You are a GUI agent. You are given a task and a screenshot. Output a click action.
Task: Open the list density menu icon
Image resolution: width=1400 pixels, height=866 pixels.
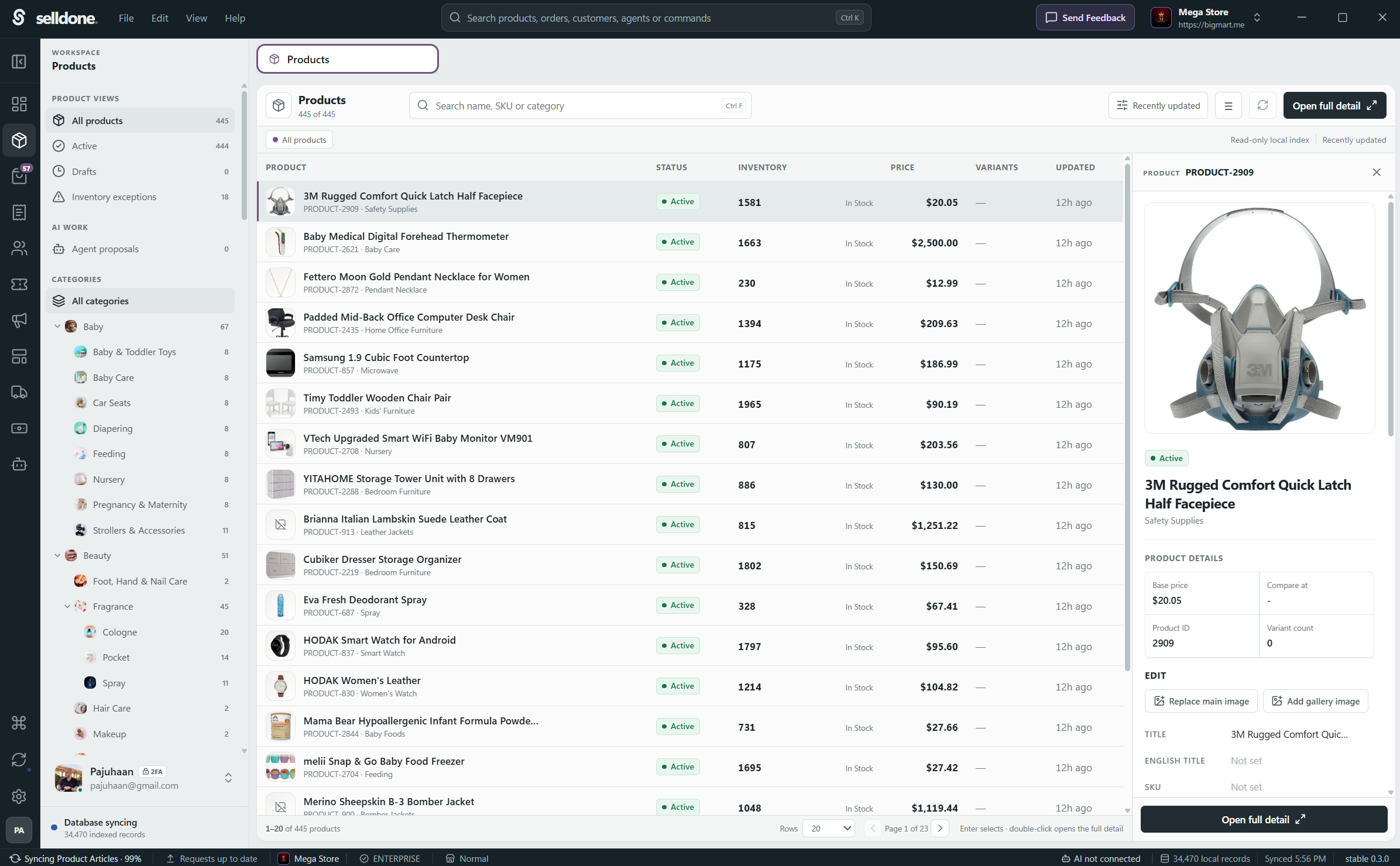point(1229,105)
